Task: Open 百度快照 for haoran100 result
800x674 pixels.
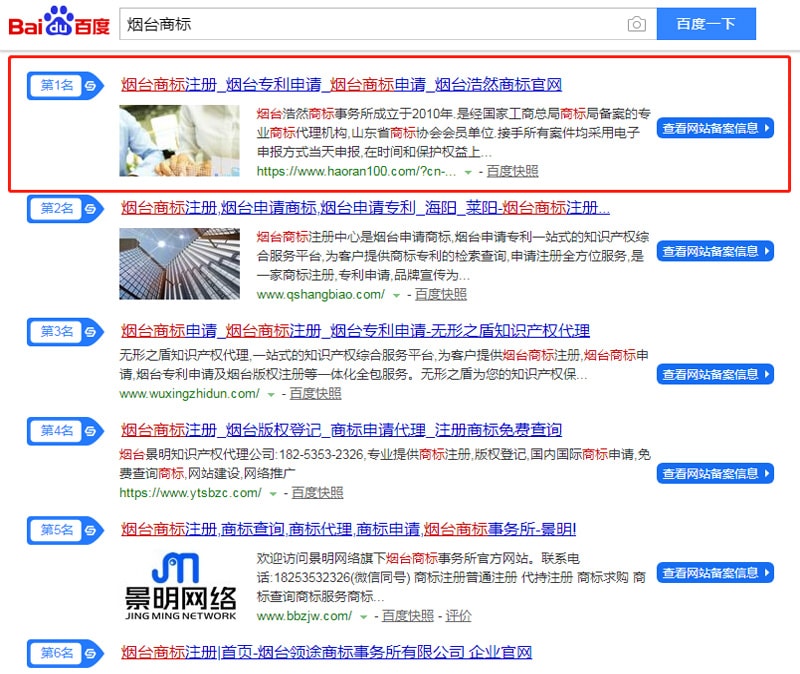Action: coord(512,171)
